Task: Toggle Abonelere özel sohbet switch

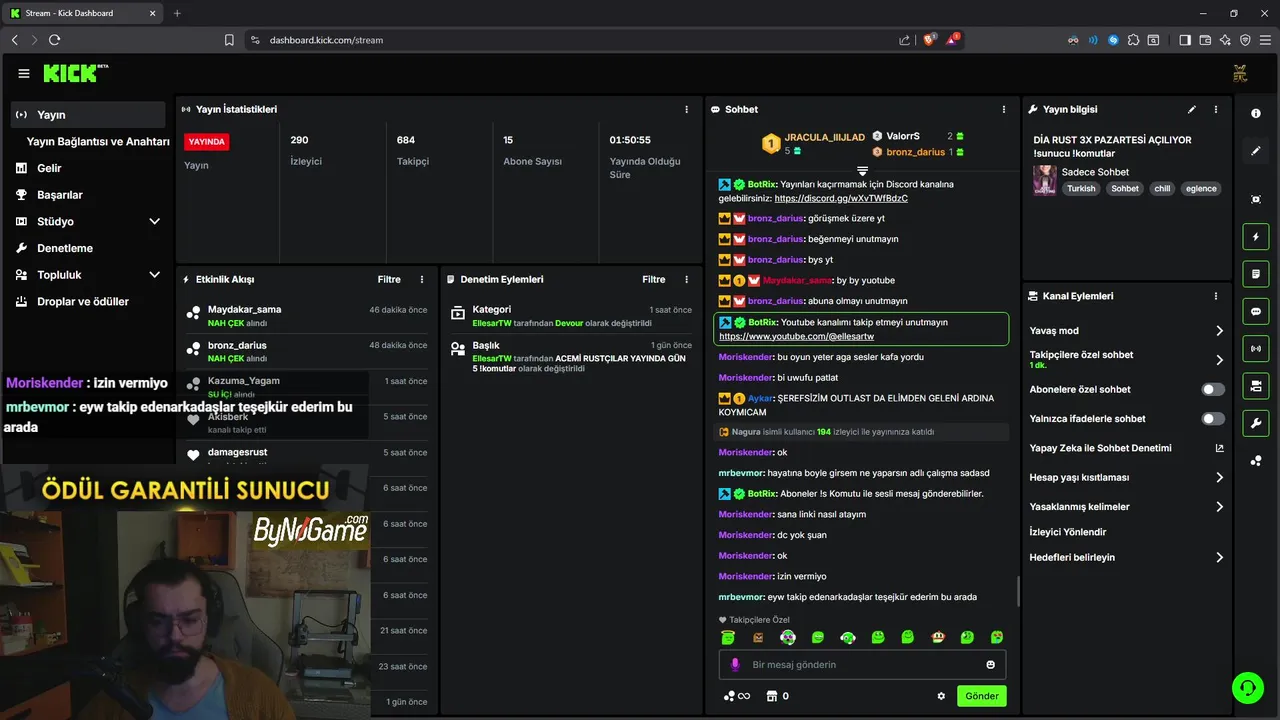Action: click(1213, 389)
